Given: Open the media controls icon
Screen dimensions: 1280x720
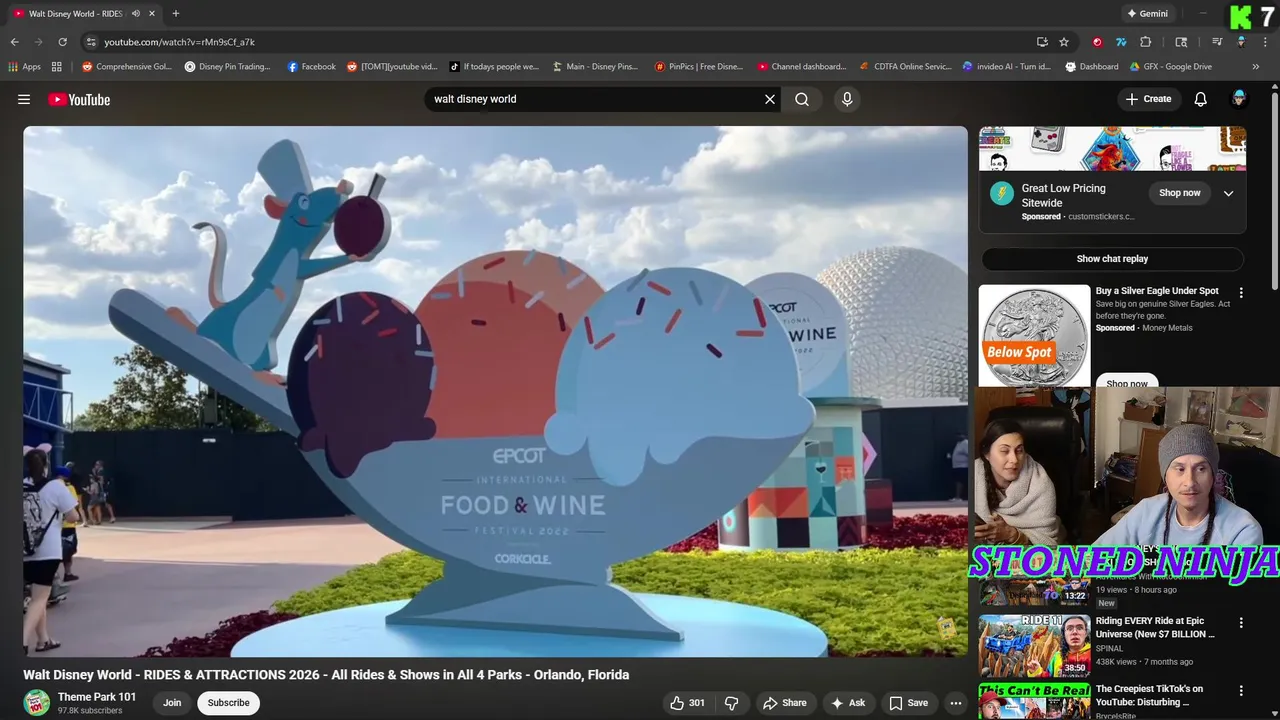Looking at the screenshot, I should click(x=1217, y=42).
